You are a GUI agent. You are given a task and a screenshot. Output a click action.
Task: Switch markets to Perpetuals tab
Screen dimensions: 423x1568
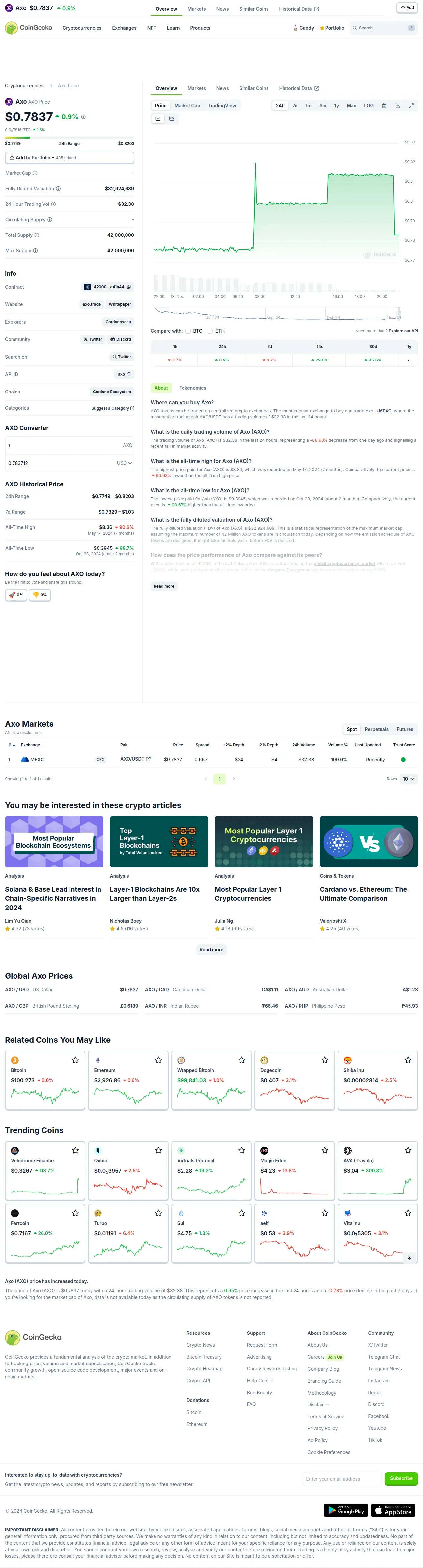(x=377, y=729)
